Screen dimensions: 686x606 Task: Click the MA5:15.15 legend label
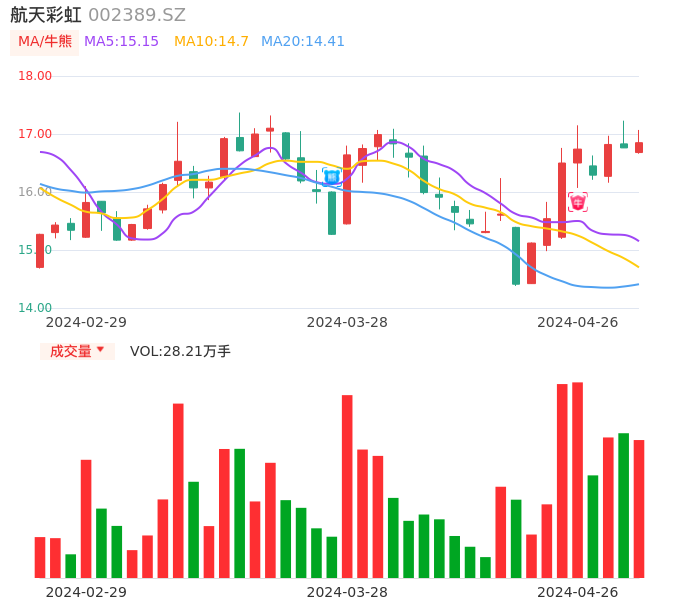pyautogui.click(x=121, y=42)
